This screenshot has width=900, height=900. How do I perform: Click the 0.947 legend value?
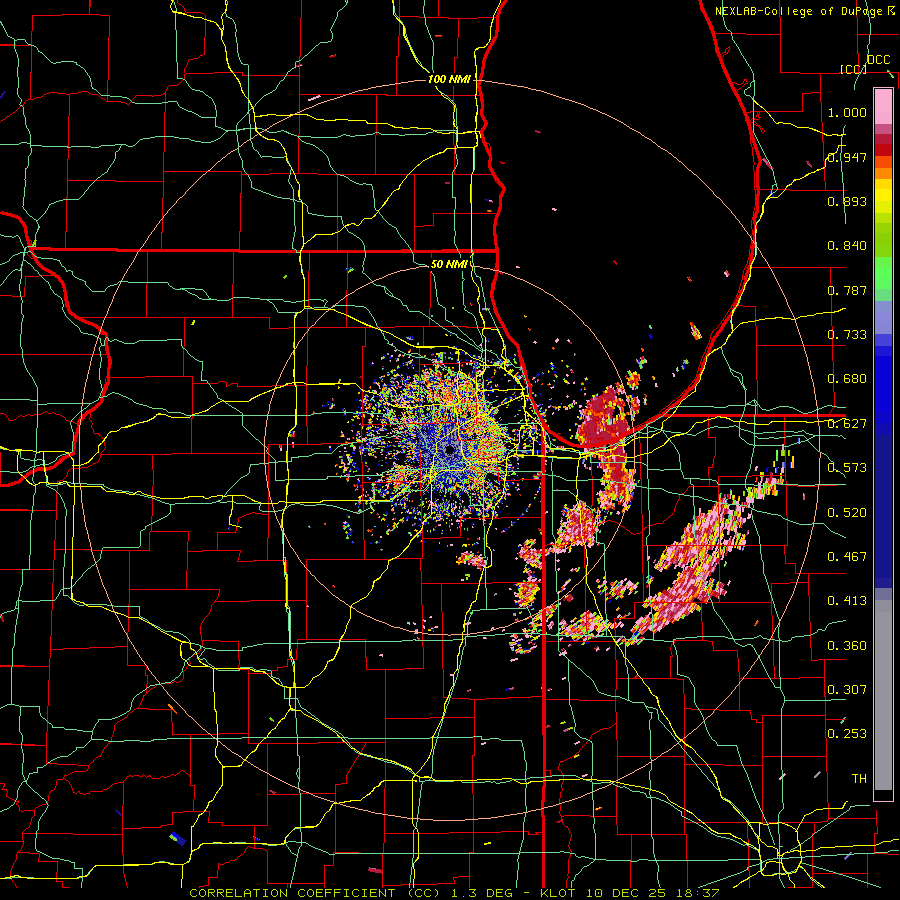click(847, 157)
